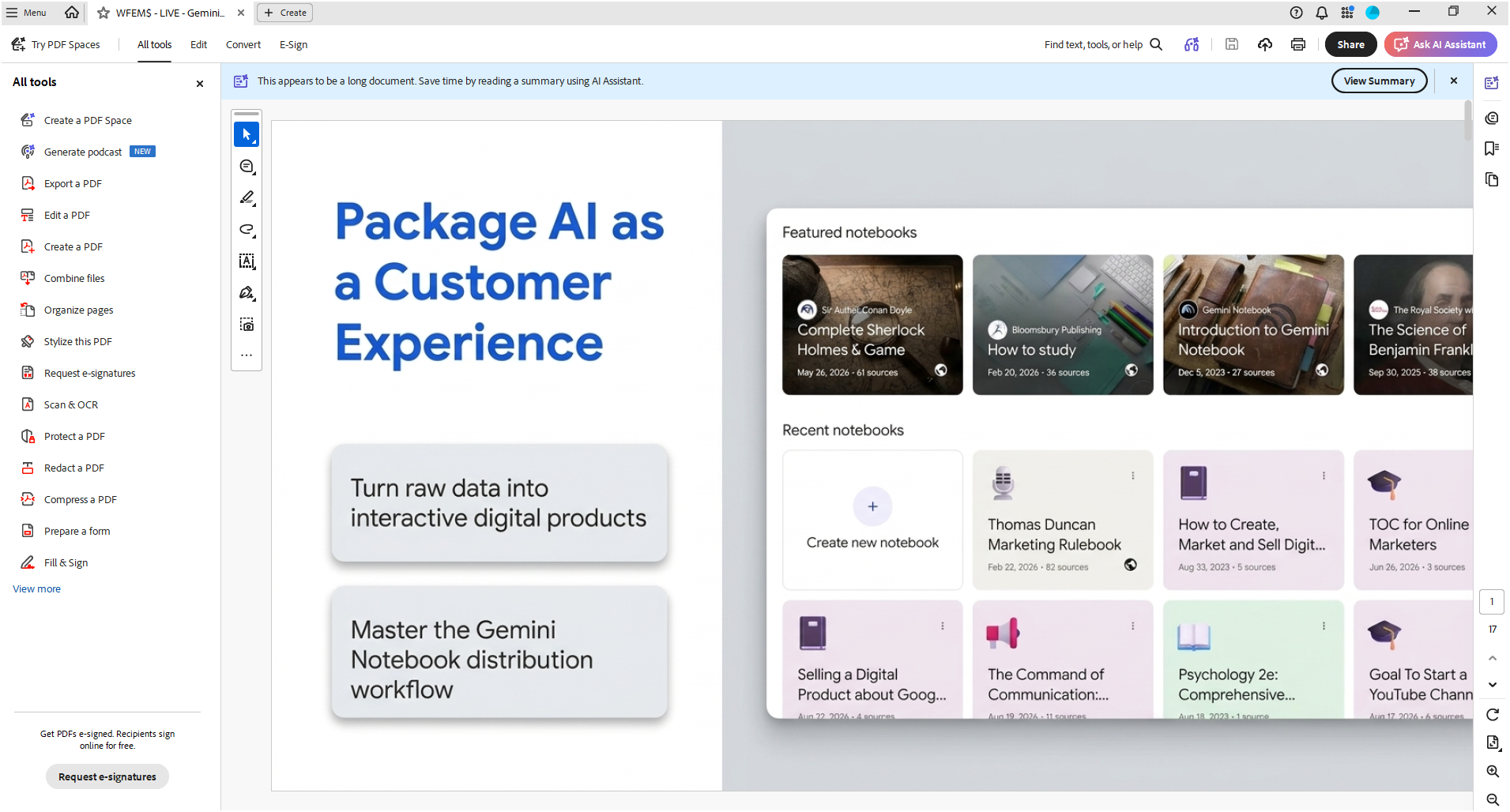The height and width of the screenshot is (812, 1510).
Task: Zoom out of the document
Action: pos(1492,799)
